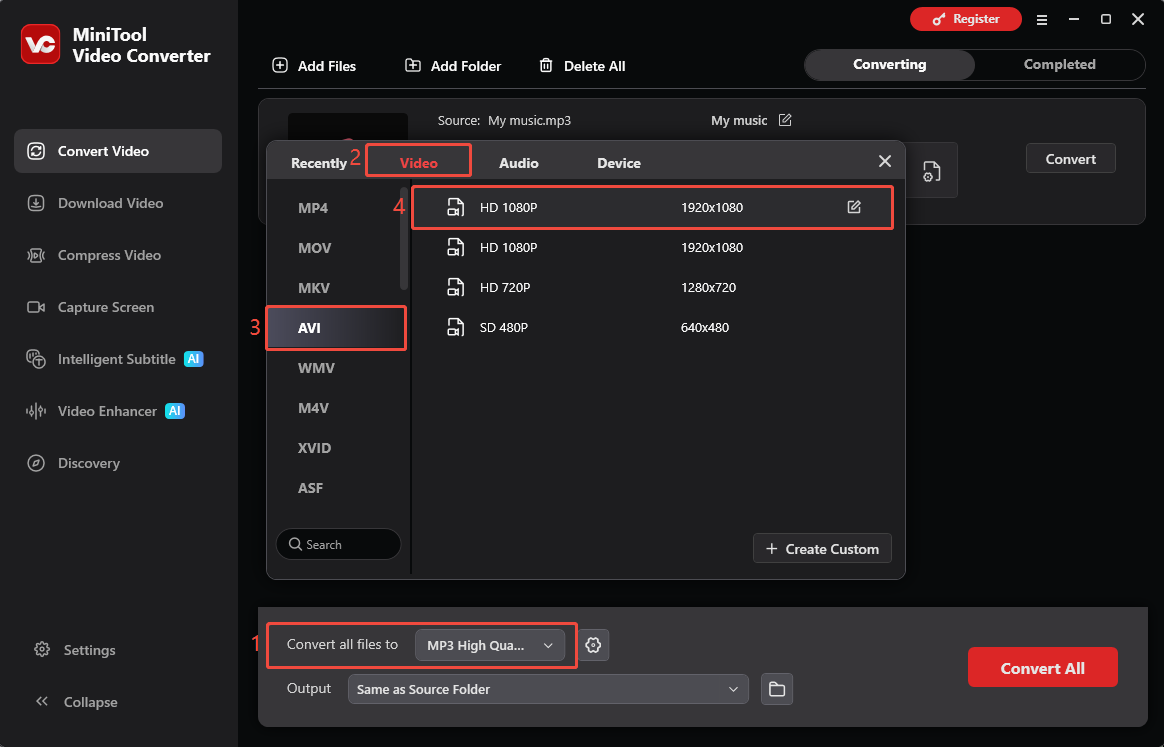Select the highlighted HD 1080P preset

652,207
